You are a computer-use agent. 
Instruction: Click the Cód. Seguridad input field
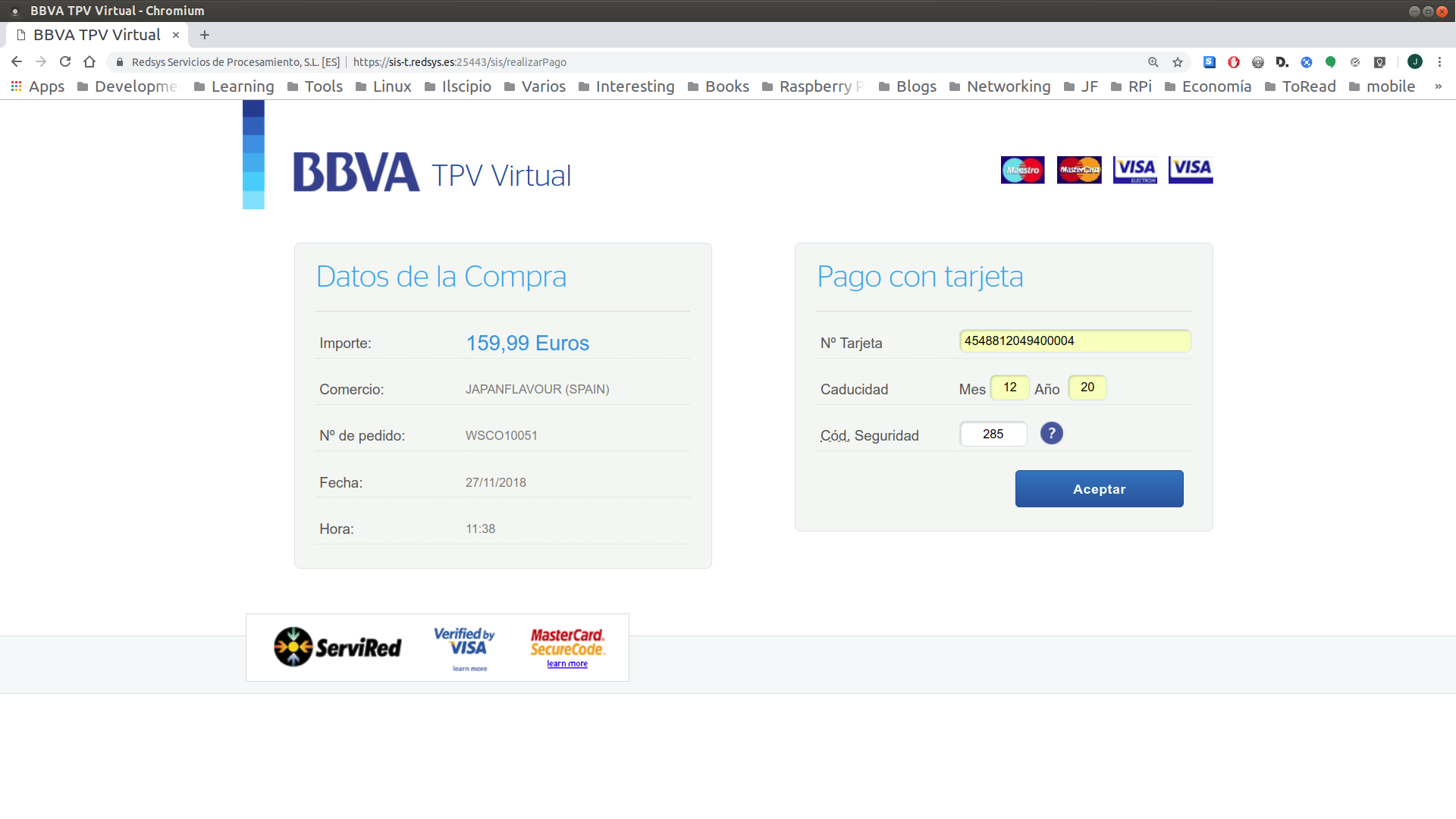[993, 435]
